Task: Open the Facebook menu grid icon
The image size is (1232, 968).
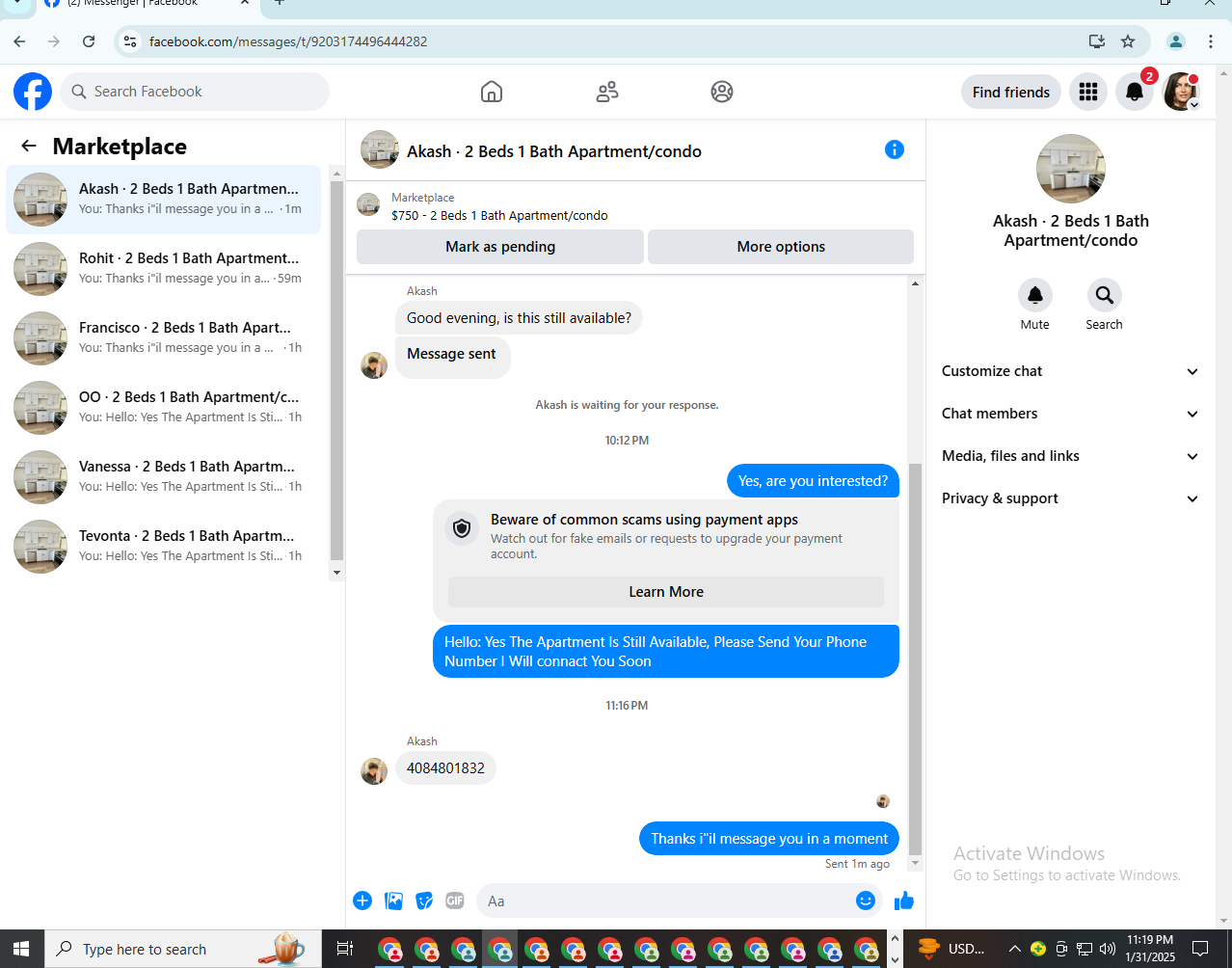Action: [x=1088, y=92]
